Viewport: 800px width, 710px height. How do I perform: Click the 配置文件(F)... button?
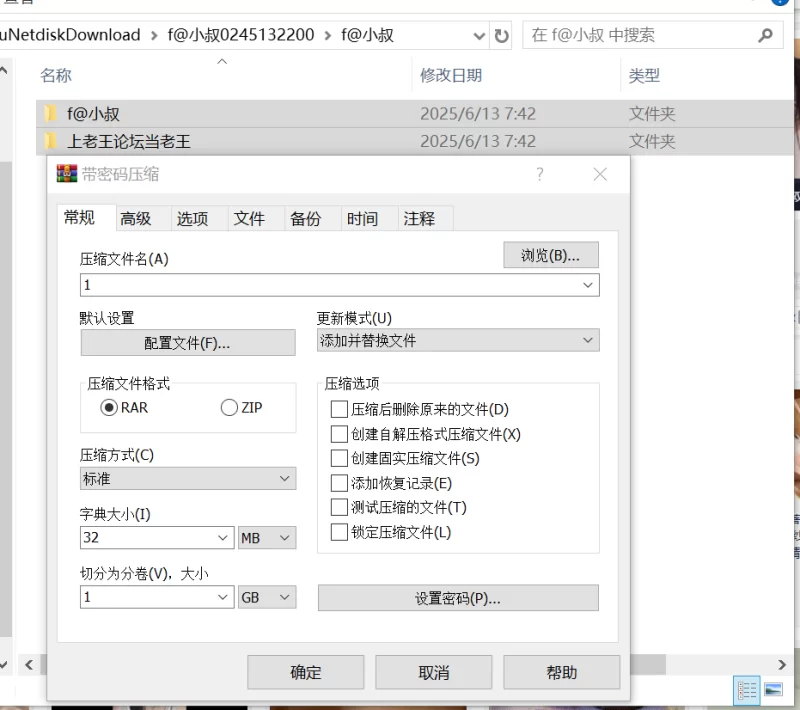coord(188,343)
